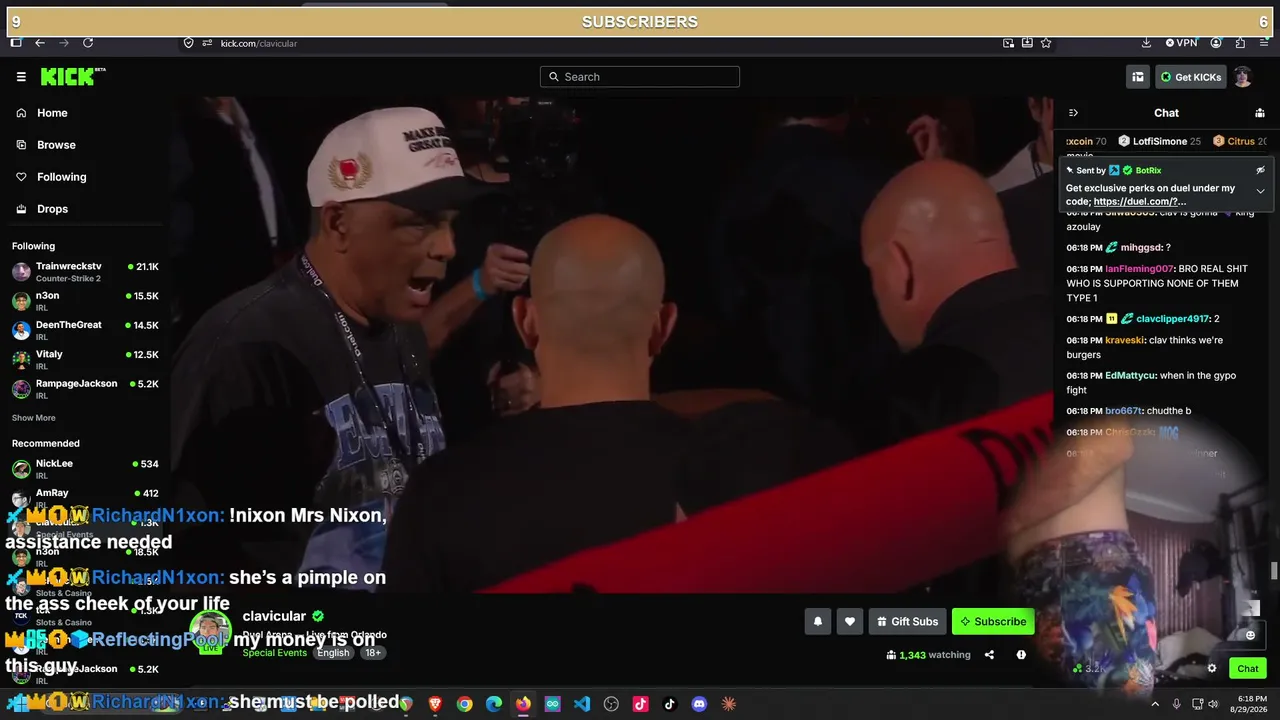Click the browser sidebar toggle icon
Viewport: 1280px width, 720px height.
(x=16, y=43)
